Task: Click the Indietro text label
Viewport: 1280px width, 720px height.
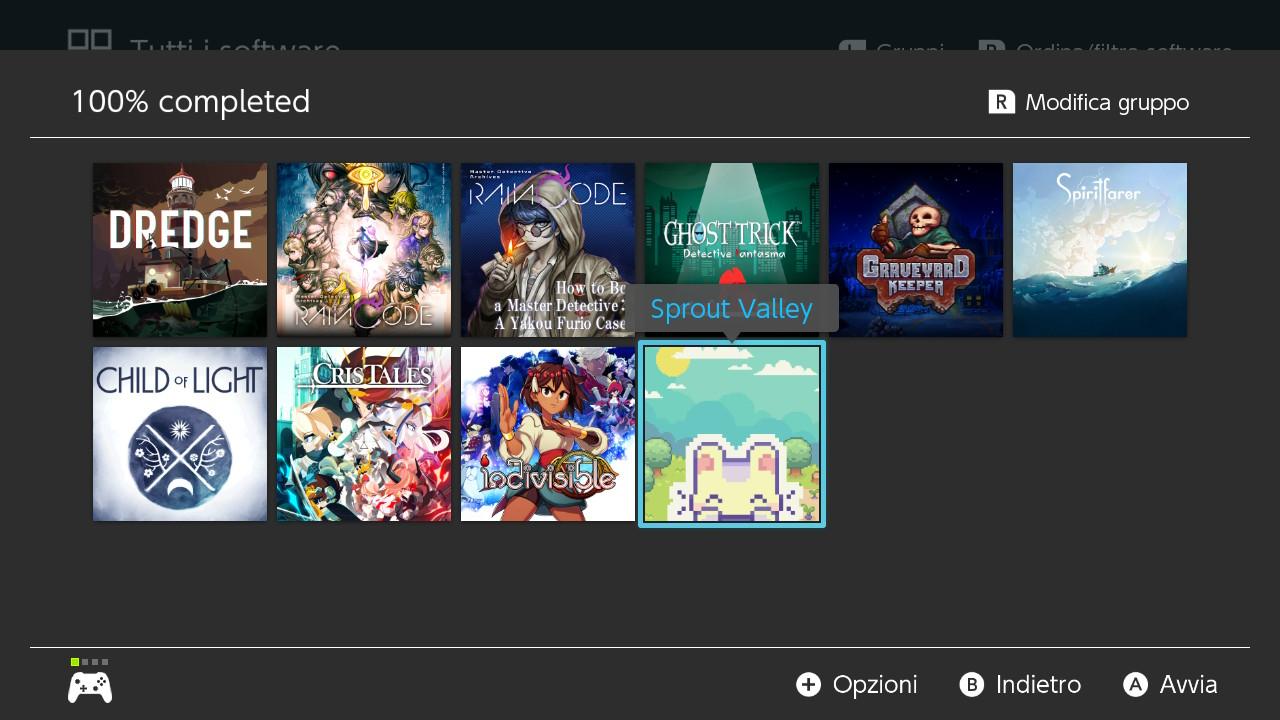Action: tap(1038, 685)
